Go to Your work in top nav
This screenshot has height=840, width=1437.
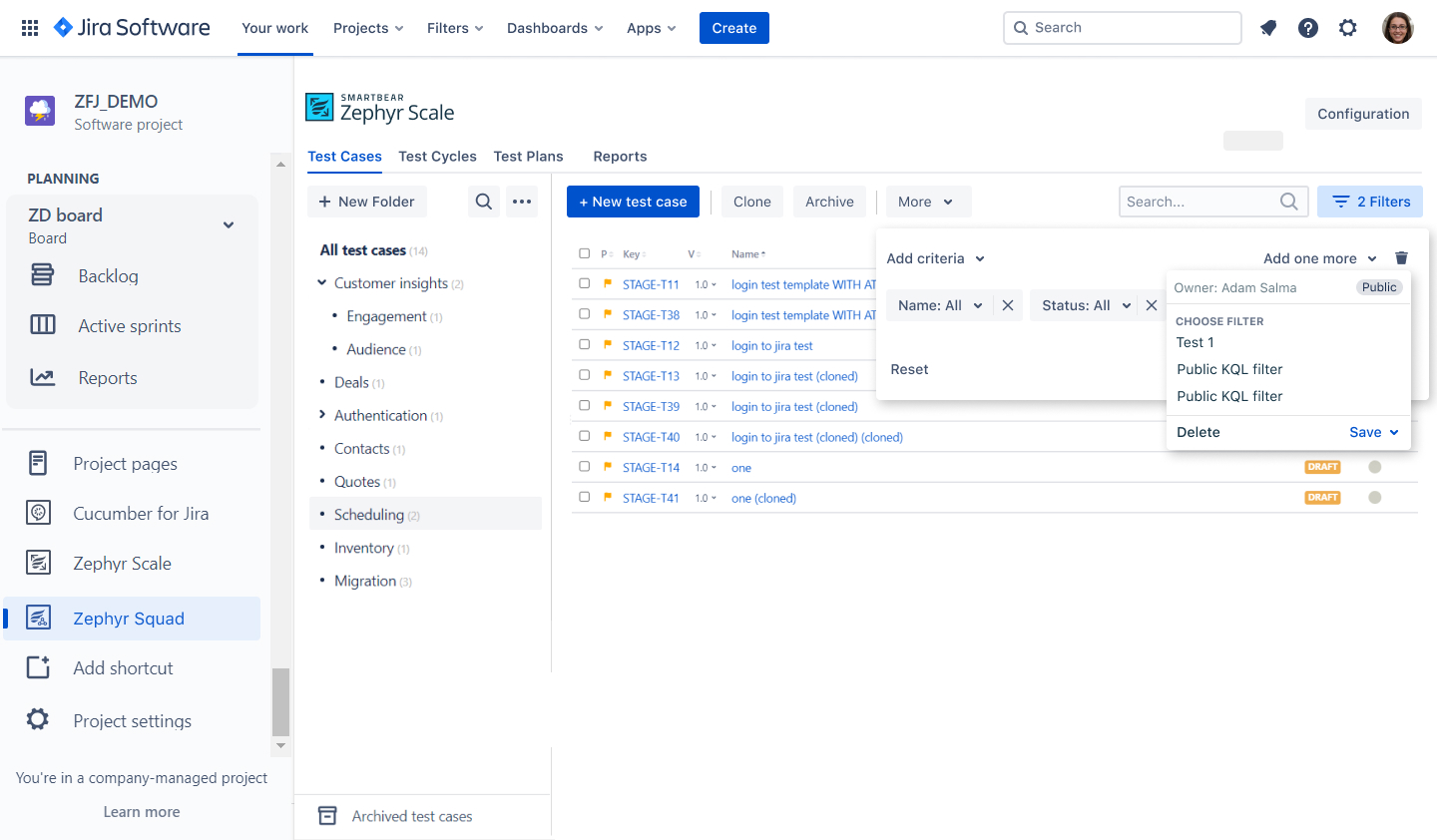pos(274,28)
